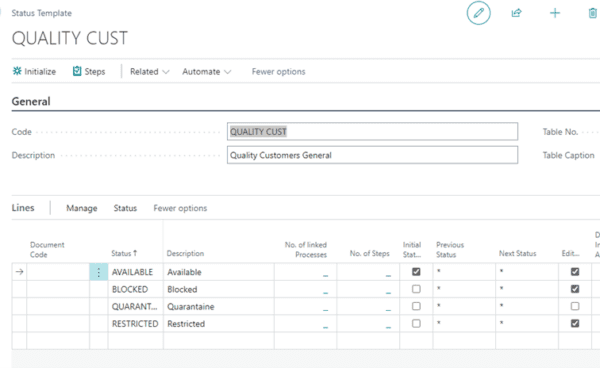Click Fewer options in Lines section
The height and width of the screenshot is (368, 600).
180,208
